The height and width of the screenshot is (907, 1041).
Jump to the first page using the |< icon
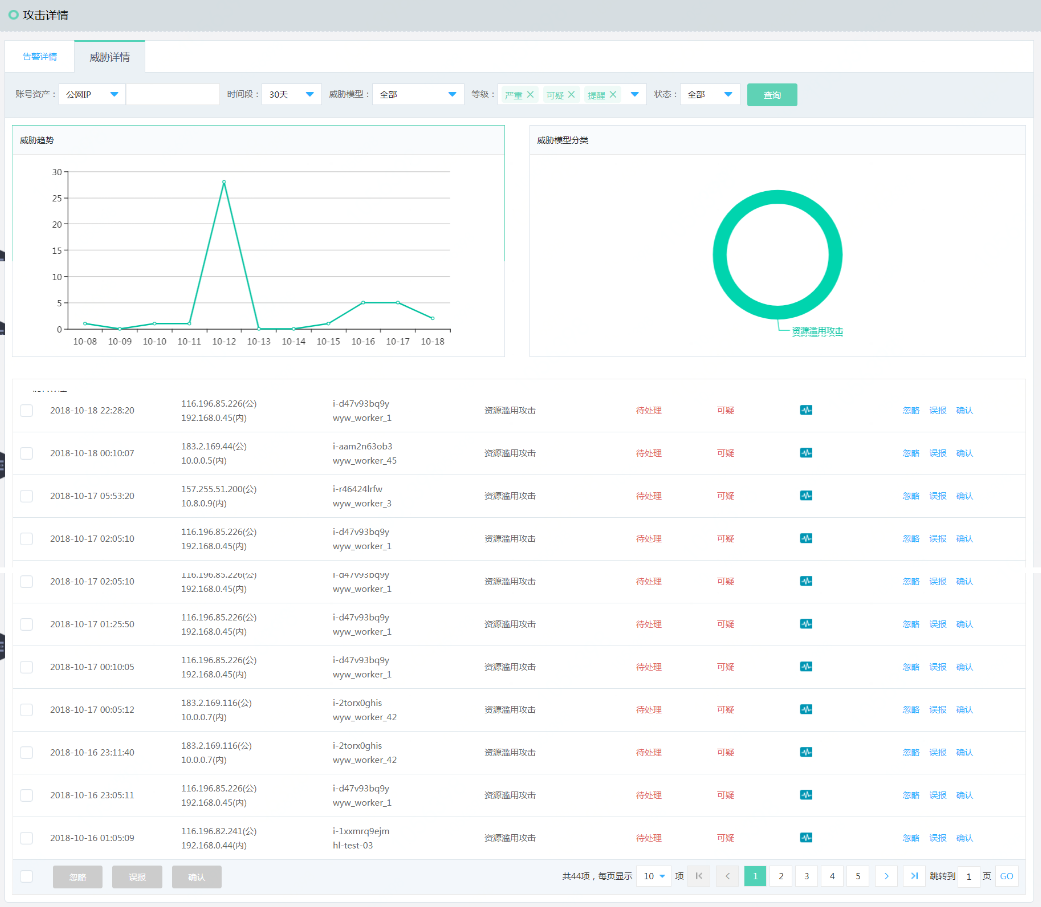tap(700, 875)
